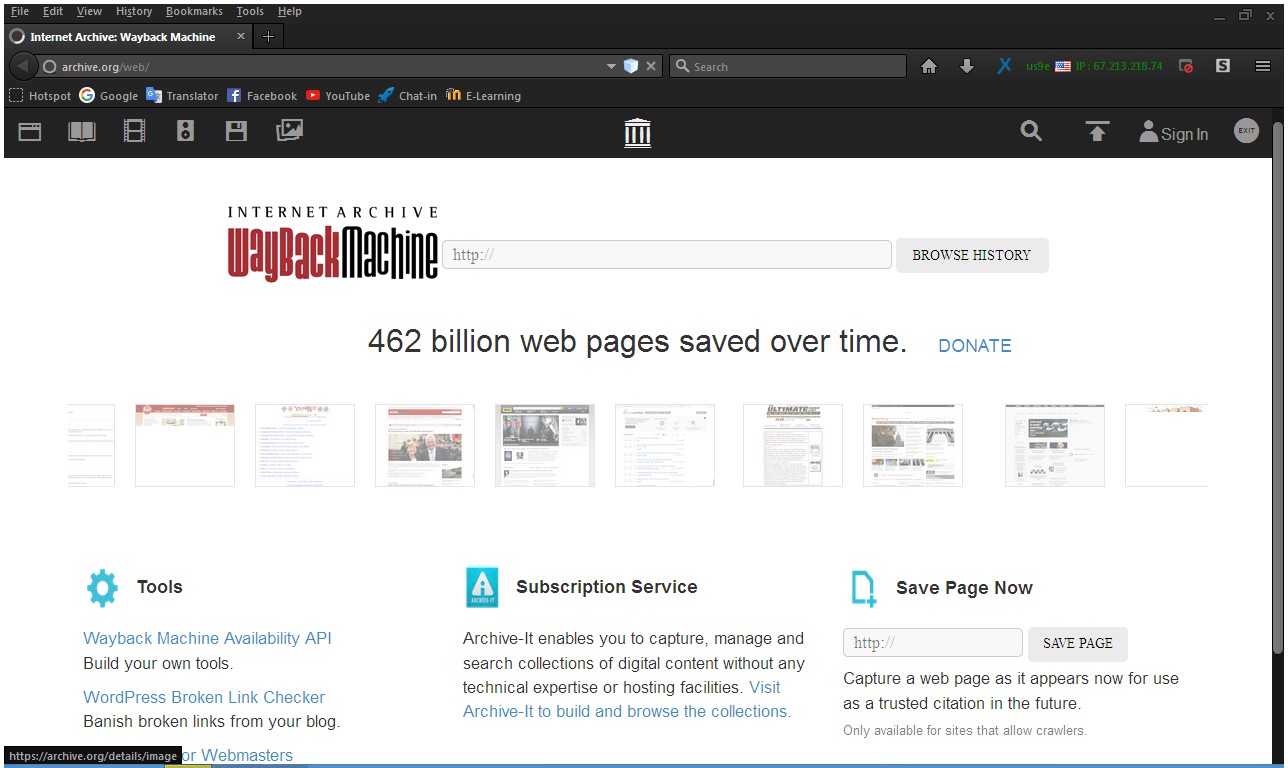Screen dimensions: 1288x768
Task: Click the Wayback Machine logo
Action: coord(332,243)
